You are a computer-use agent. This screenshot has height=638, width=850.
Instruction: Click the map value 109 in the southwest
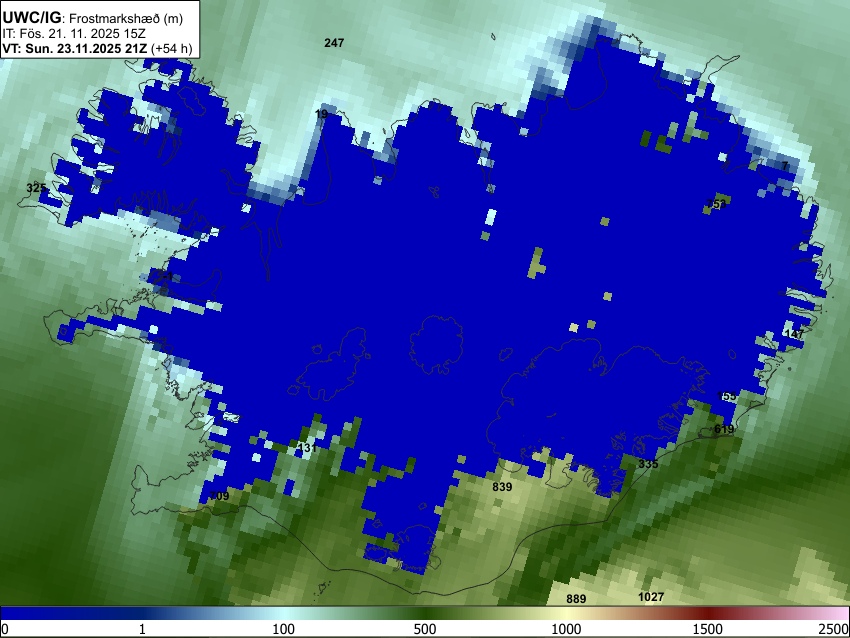click(219, 495)
